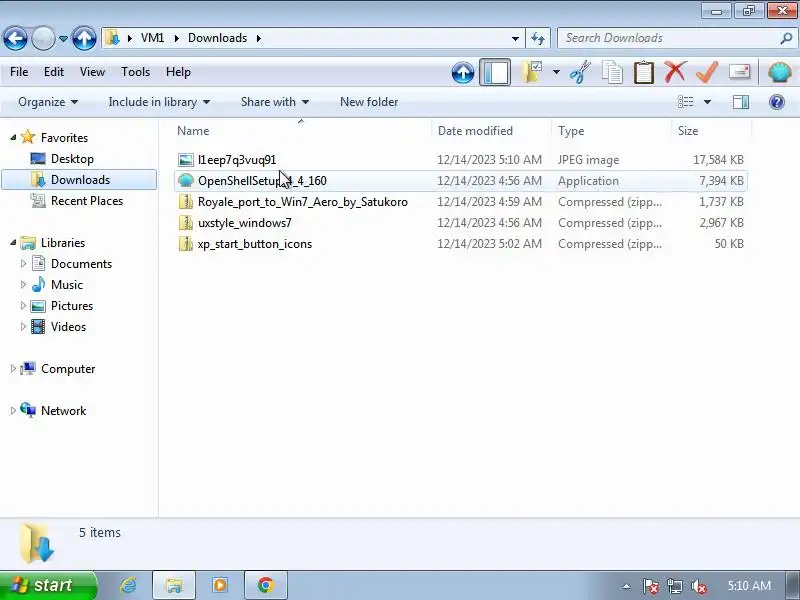Open recent locations dropdown beside Forward
Image resolution: width=800 pixels, height=600 pixels.
63,39
